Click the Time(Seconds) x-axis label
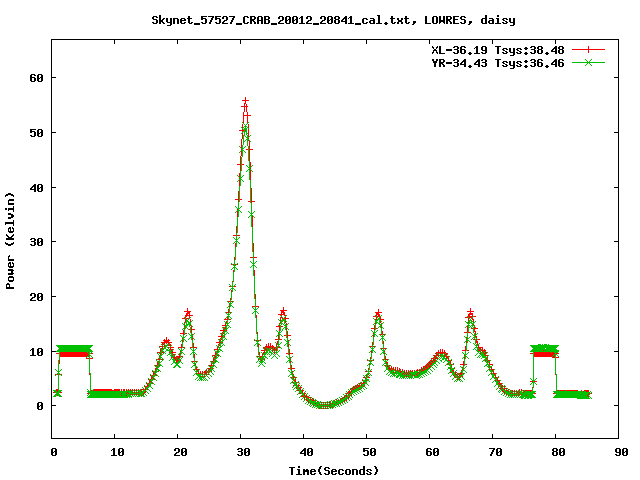 tap(334, 471)
